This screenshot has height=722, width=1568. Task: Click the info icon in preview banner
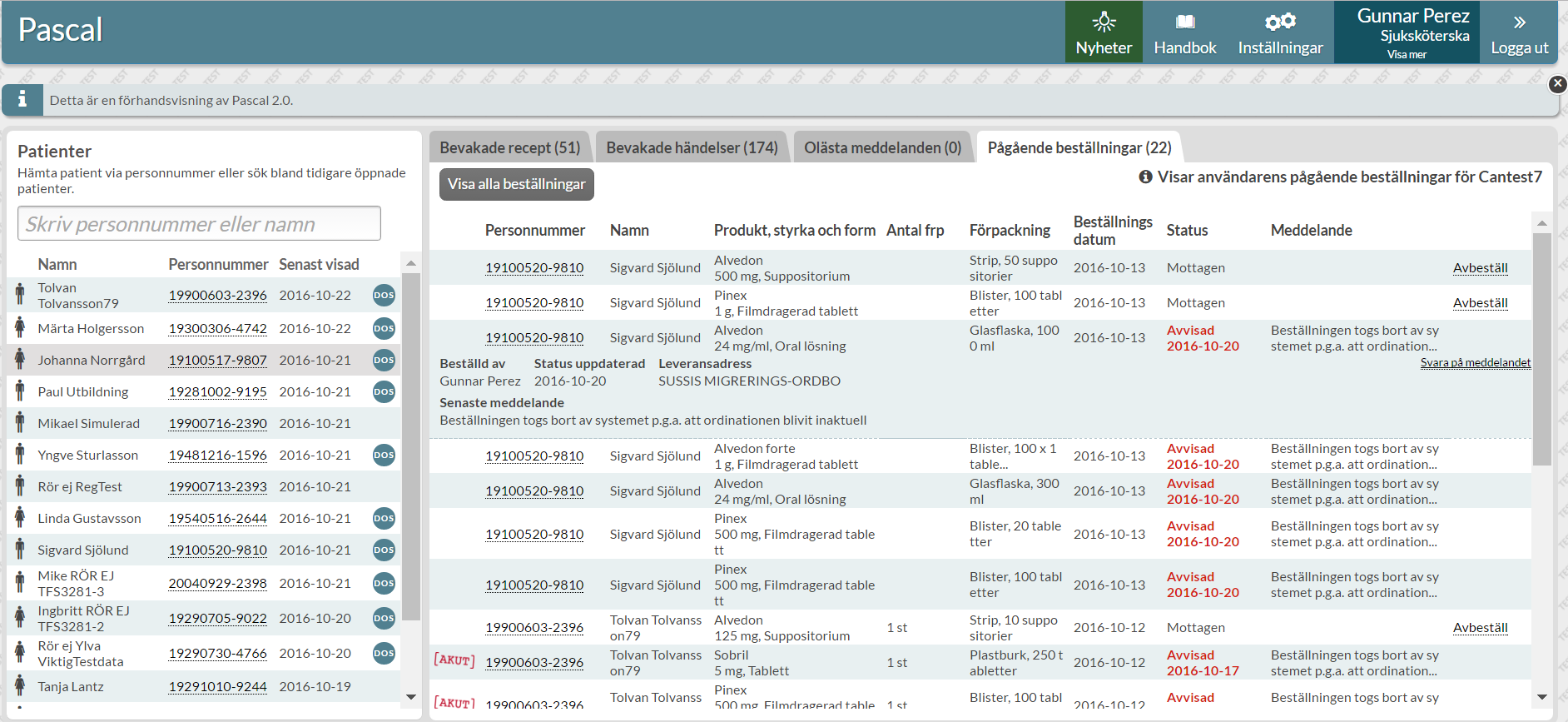(x=22, y=100)
